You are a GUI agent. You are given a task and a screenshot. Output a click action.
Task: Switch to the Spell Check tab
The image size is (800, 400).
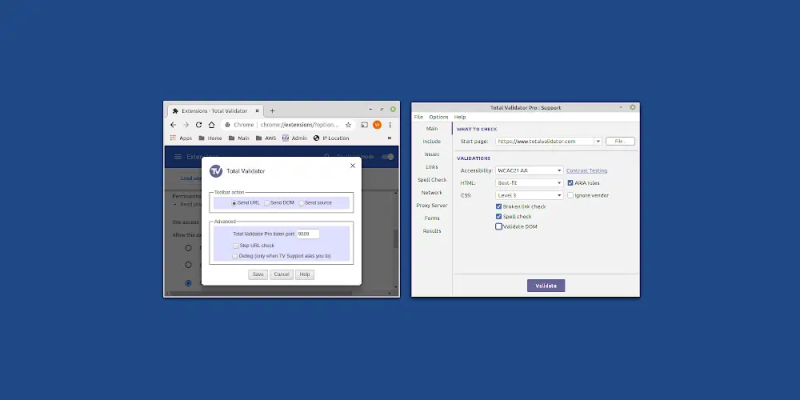point(432,180)
